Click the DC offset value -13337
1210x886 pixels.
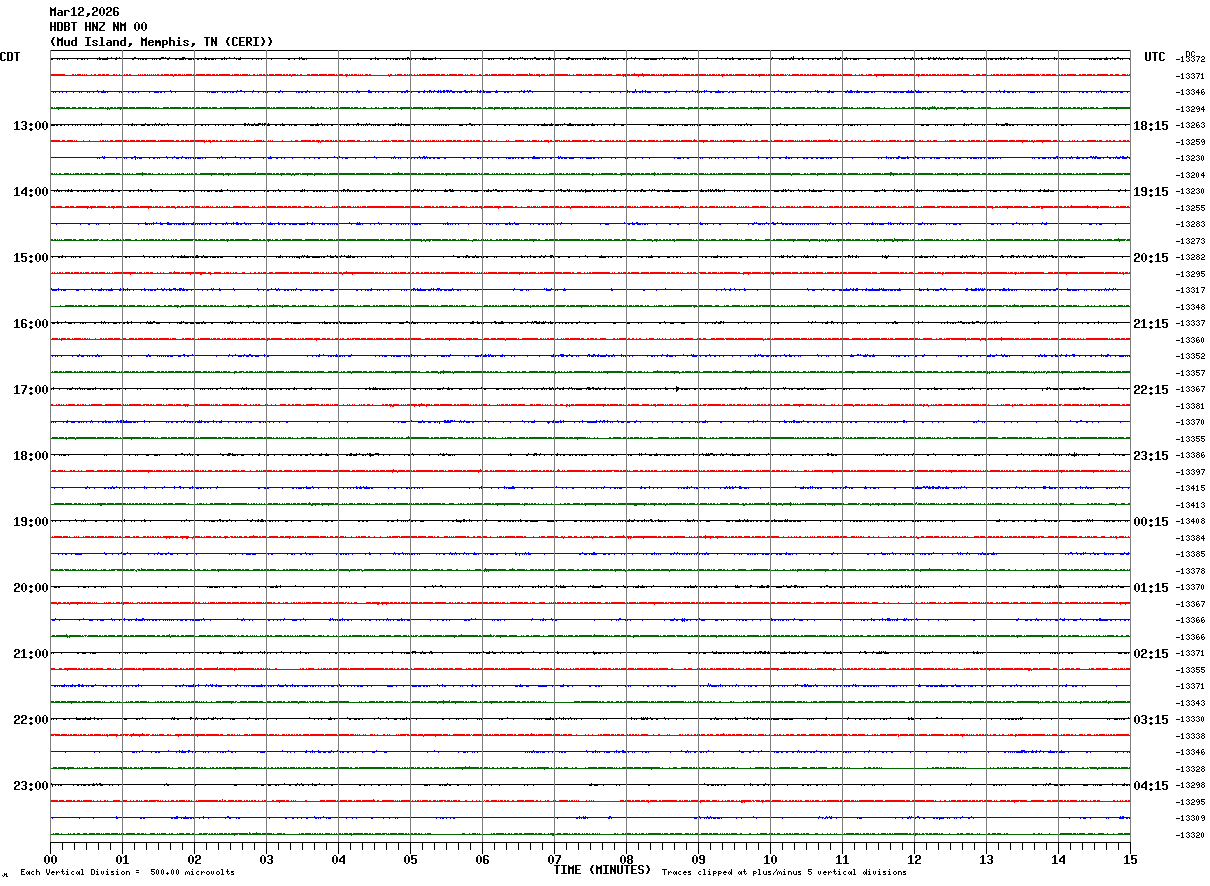pyautogui.click(x=1191, y=324)
